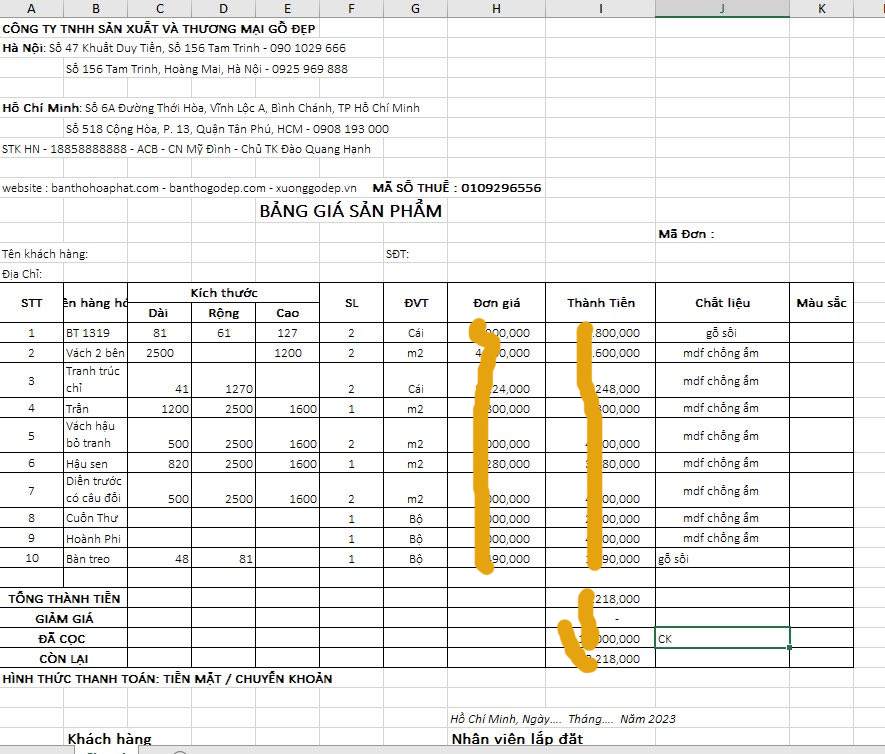Select column I header
885x754 pixels.
[601, 8]
